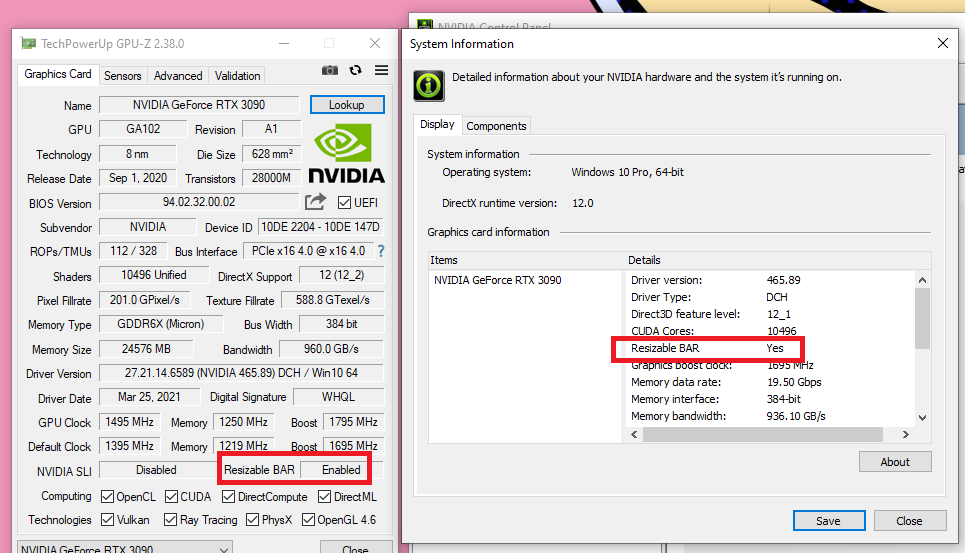Click the Driver Version field in GPU-Z

pyautogui.click(x=241, y=373)
